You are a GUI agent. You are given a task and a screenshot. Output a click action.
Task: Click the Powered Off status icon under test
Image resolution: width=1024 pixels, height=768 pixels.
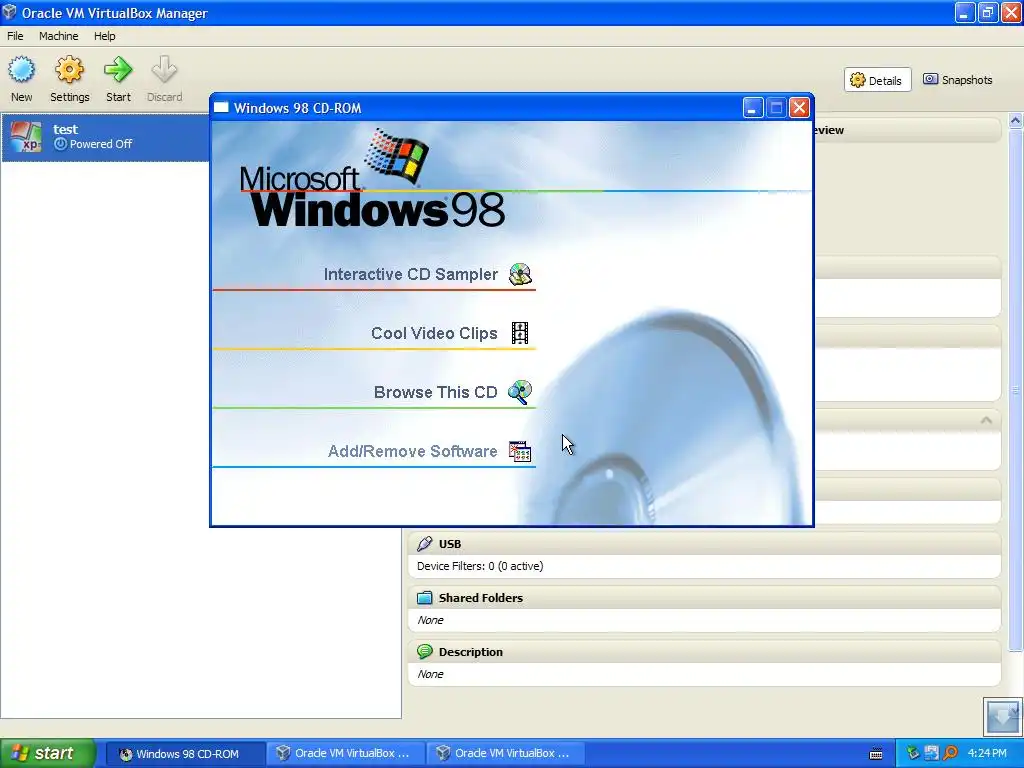click(60, 144)
